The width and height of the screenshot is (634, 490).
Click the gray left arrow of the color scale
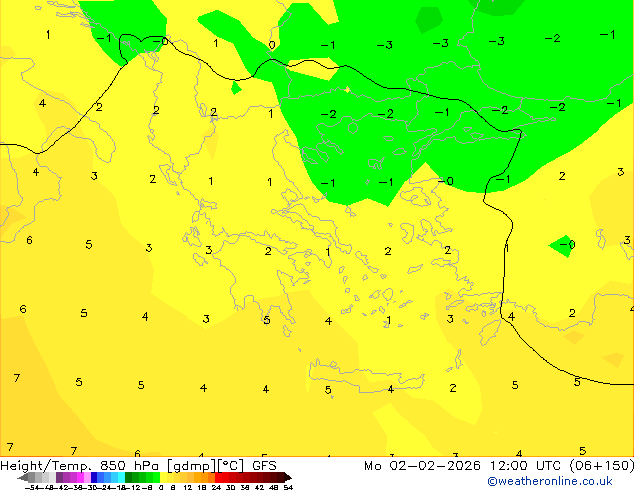click(22, 477)
